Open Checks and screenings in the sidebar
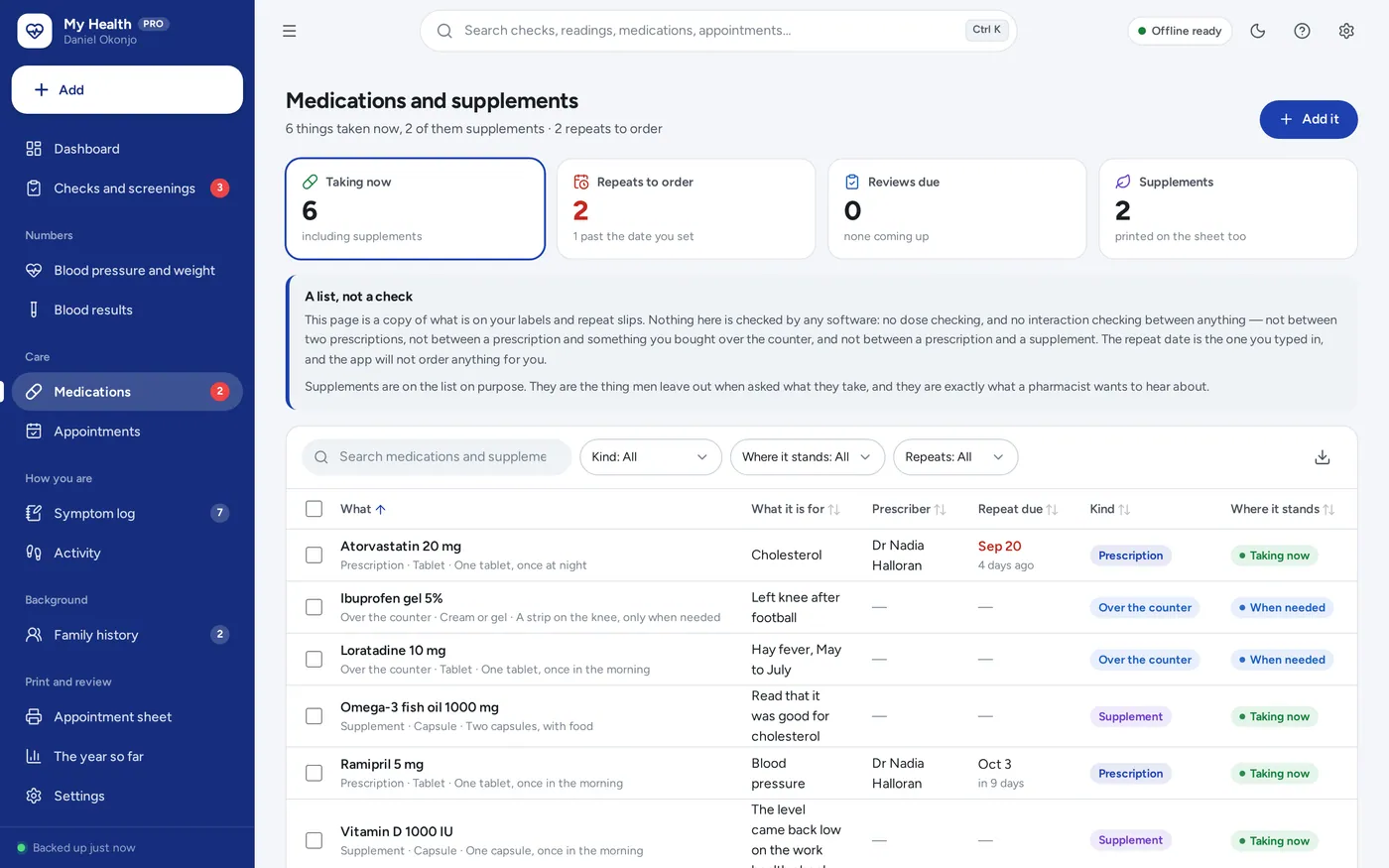This screenshot has width=1389, height=868. (x=127, y=188)
